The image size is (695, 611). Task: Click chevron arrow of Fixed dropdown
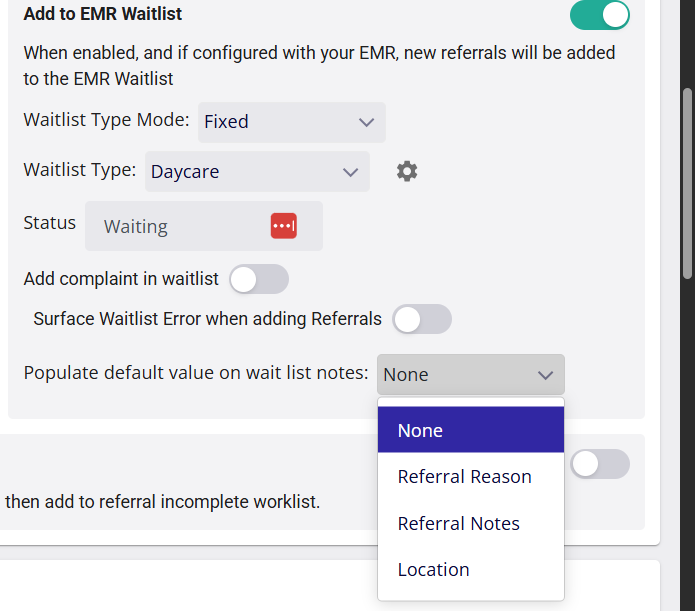(x=367, y=122)
